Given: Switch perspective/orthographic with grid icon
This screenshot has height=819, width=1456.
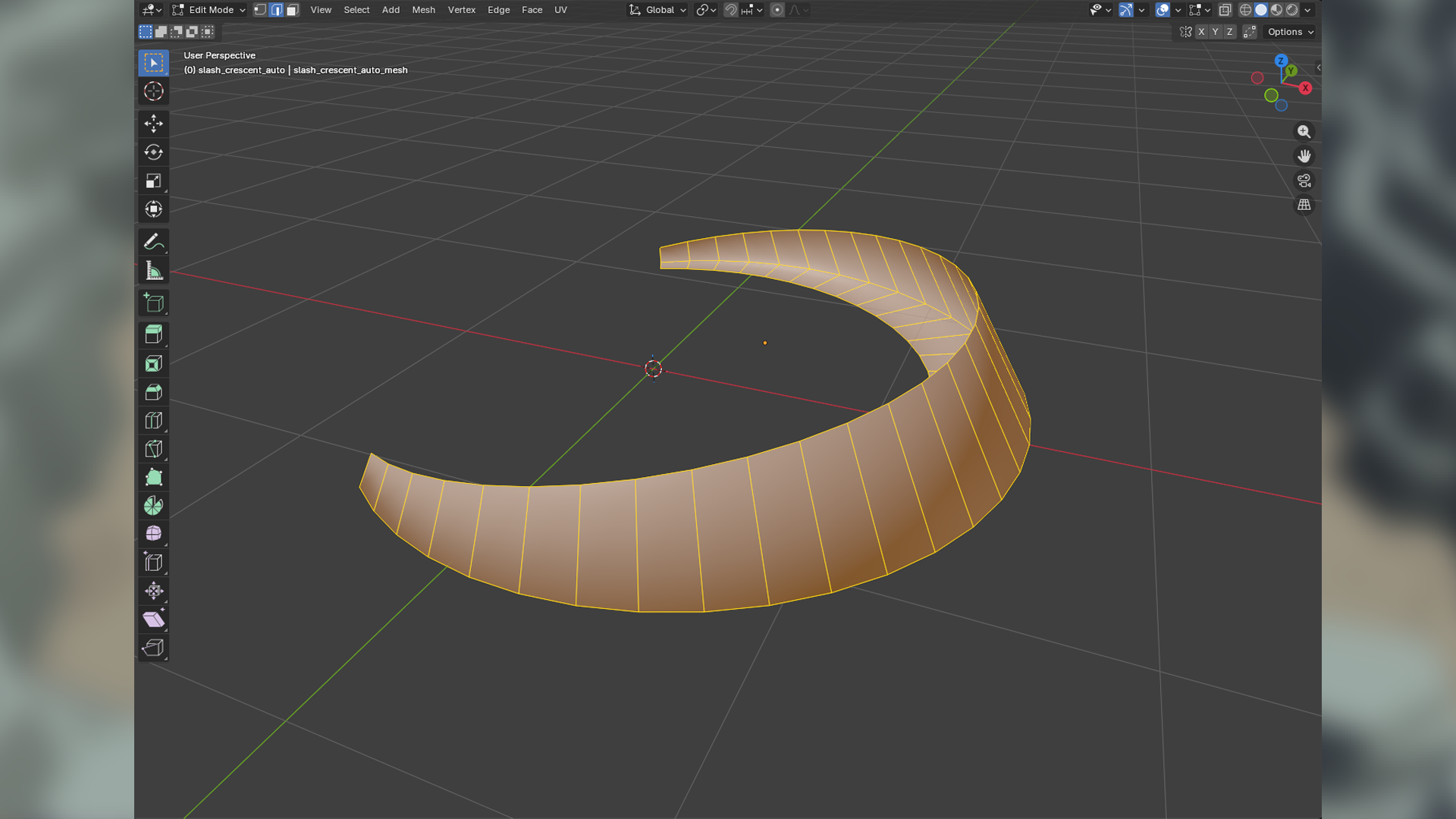Looking at the screenshot, I should tap(1304, 205).
